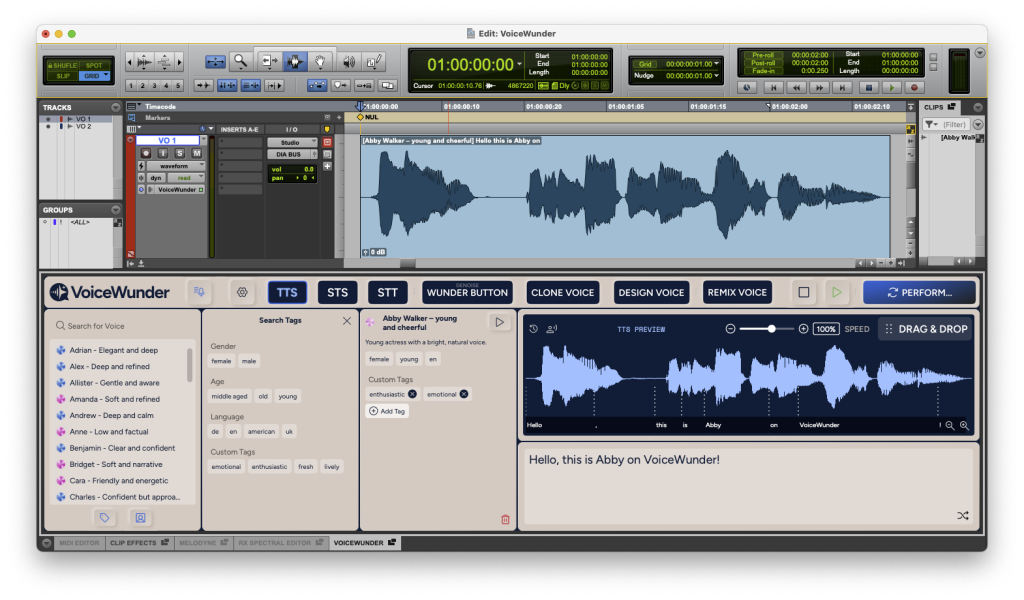Zoom in the TTS preview waveform
The height and width of the screenshot is (600, 1024).
(964, 426)
